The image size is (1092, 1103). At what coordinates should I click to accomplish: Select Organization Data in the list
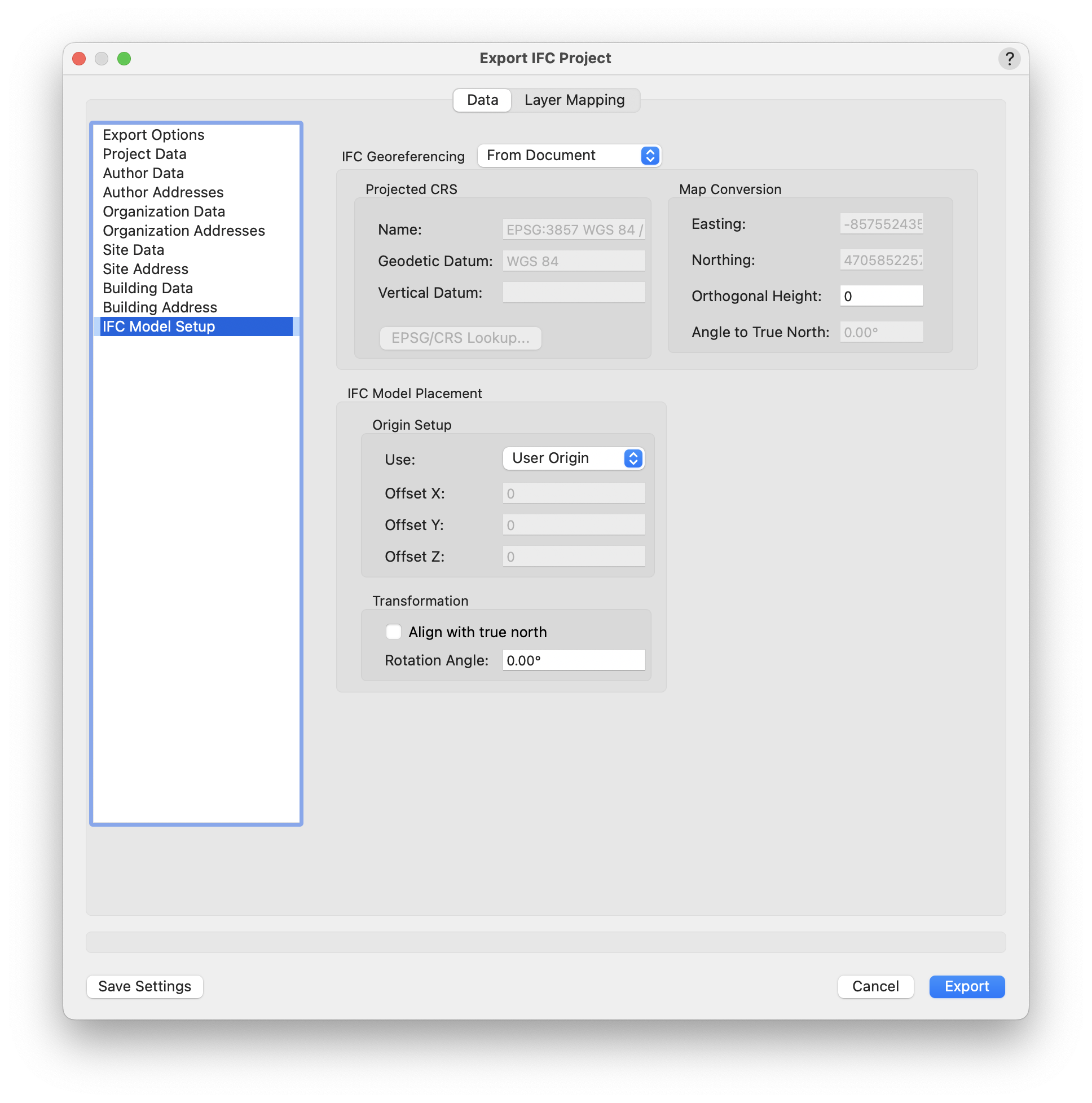pos(164,211)
